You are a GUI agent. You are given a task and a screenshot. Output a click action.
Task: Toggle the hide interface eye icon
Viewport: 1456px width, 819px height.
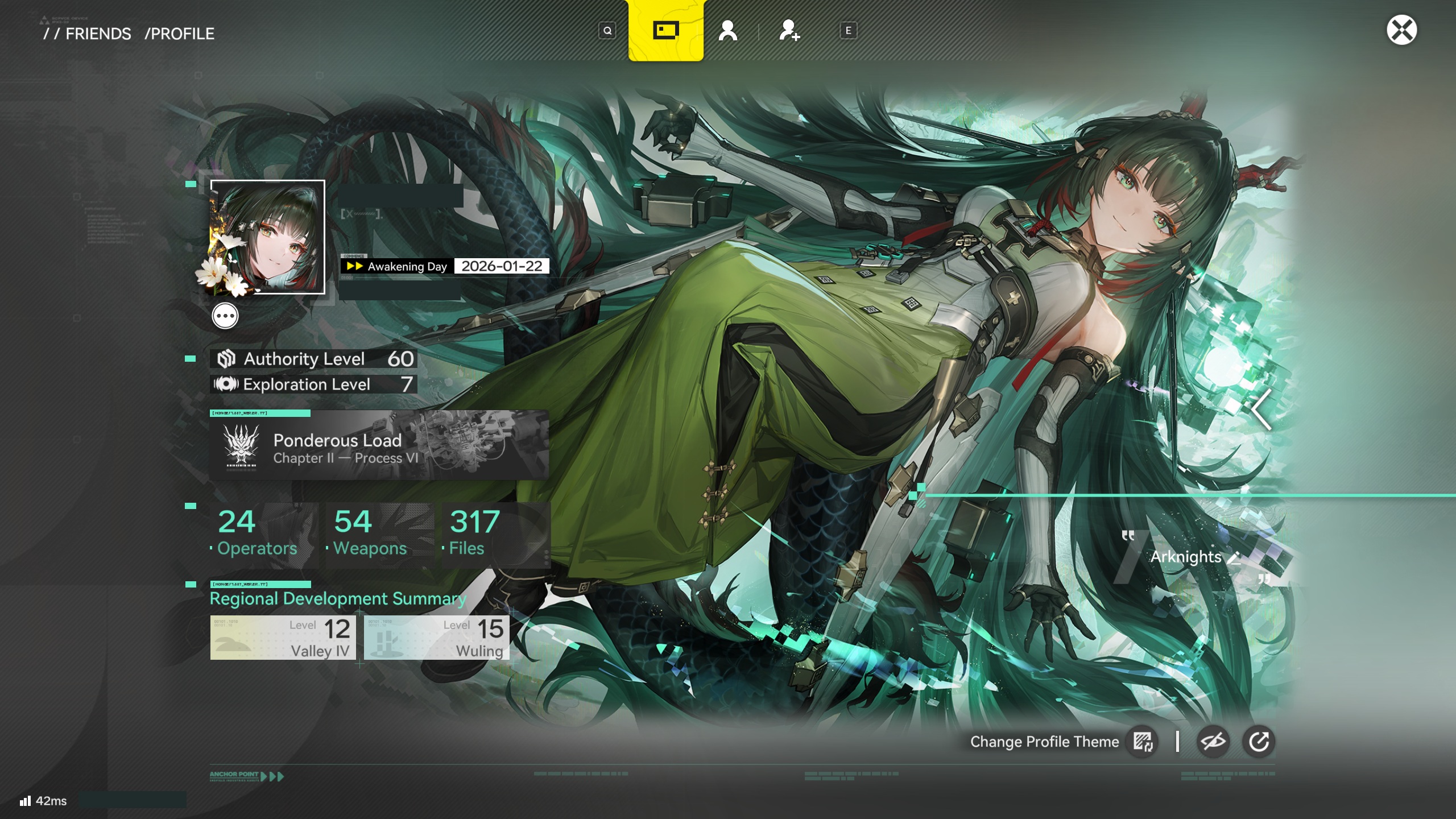coord(1213,742)
